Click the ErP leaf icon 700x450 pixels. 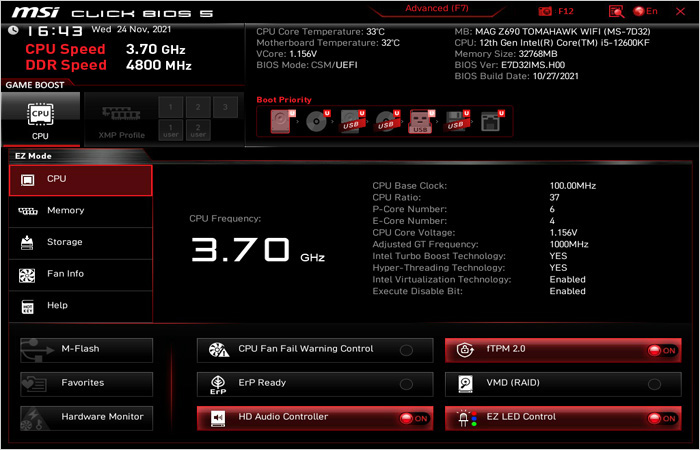(x=218, y=385)
